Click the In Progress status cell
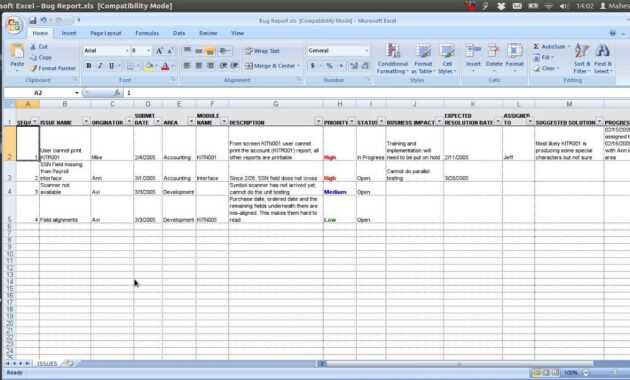Image resolution: width=630 pixels, height=380 pixels. (x=371, y=143)
